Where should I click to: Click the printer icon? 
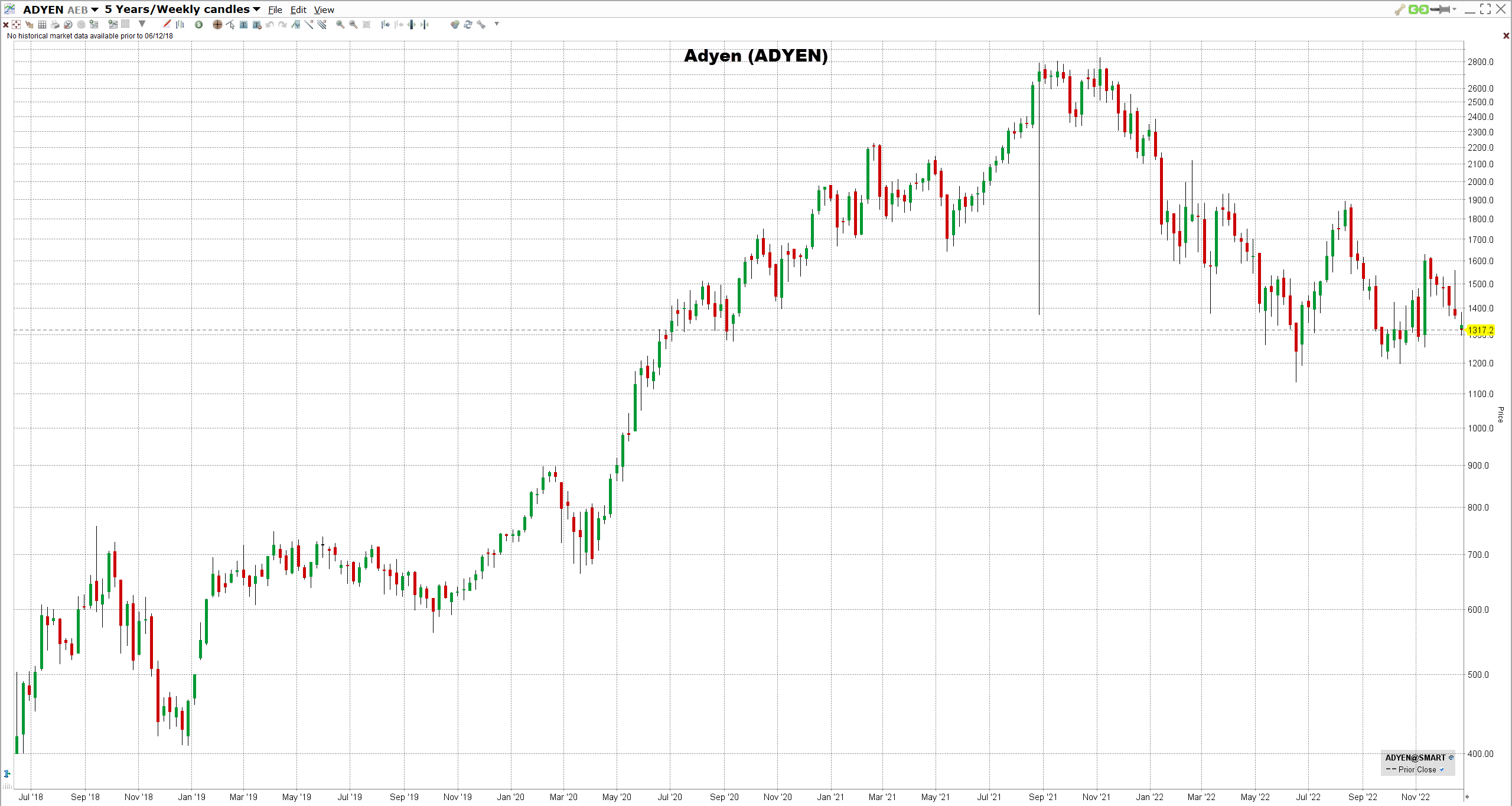[x=55, y=24]
